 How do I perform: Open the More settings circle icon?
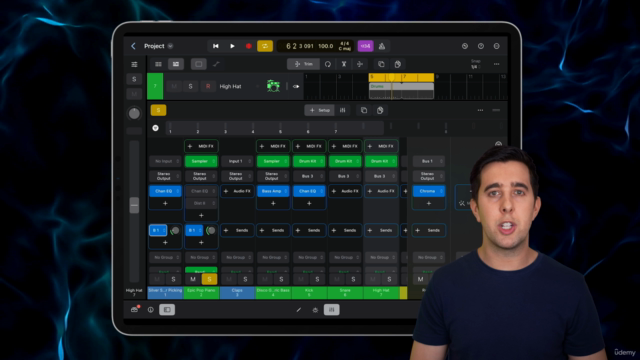pos(496,46)
